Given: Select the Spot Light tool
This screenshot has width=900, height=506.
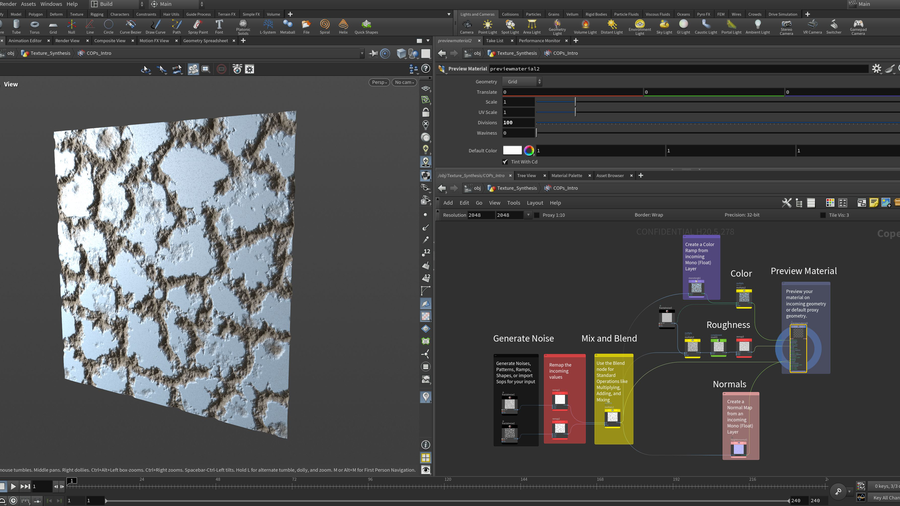Looking at the screenshot, I should (x=509, y=26).
